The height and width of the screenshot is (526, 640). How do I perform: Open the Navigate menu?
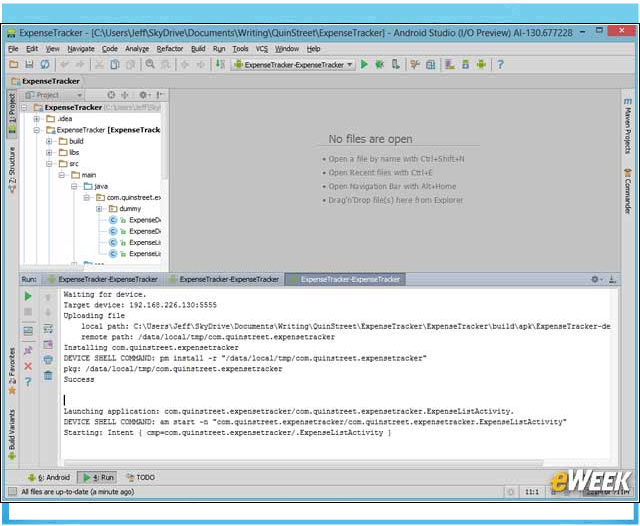(81, 49)
